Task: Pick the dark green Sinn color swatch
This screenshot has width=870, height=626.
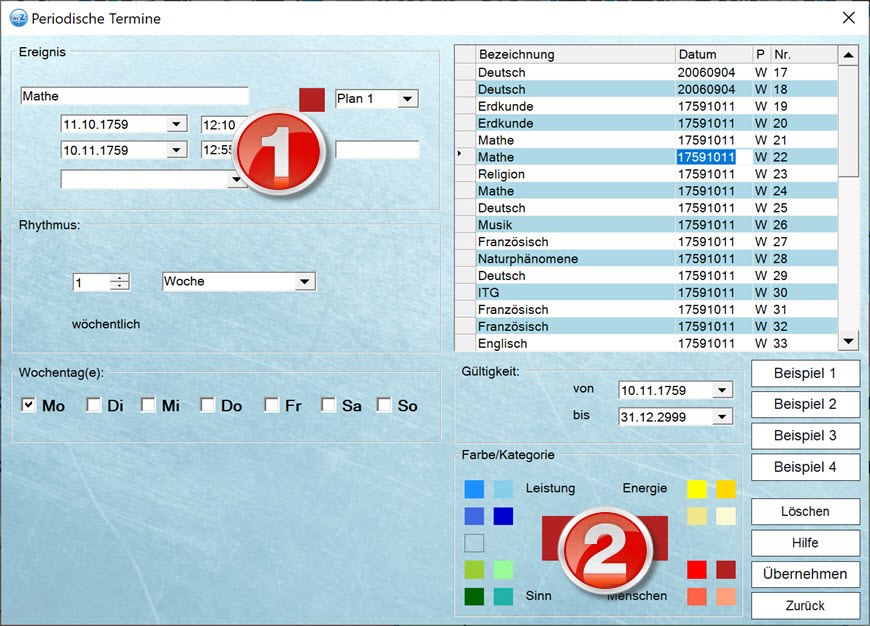Action: (474, 597)
